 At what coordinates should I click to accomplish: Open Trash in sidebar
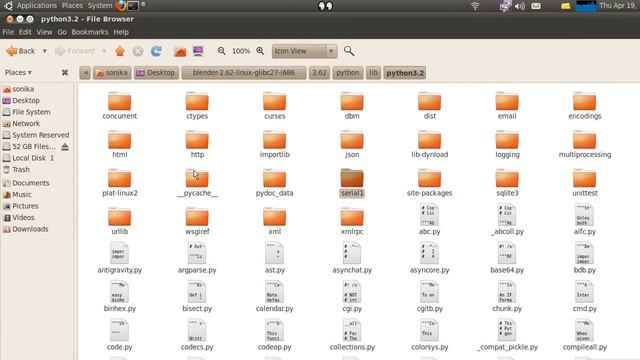pyautogui.click(x=16, y=169)
